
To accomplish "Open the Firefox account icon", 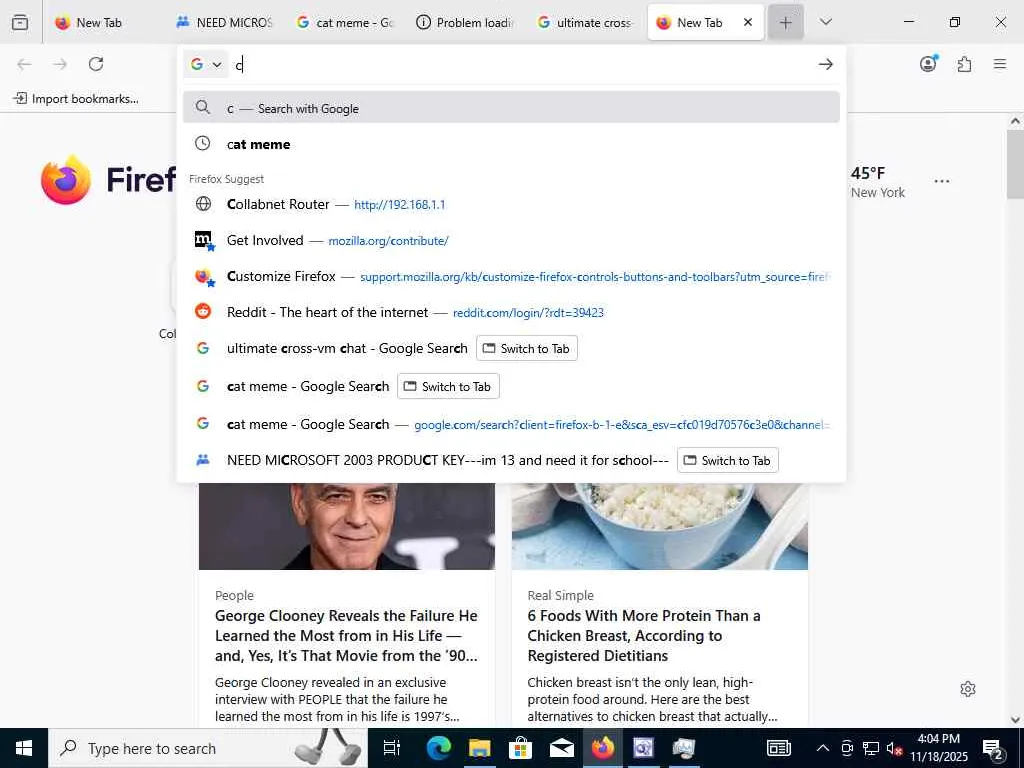I will tap(929, 63).
